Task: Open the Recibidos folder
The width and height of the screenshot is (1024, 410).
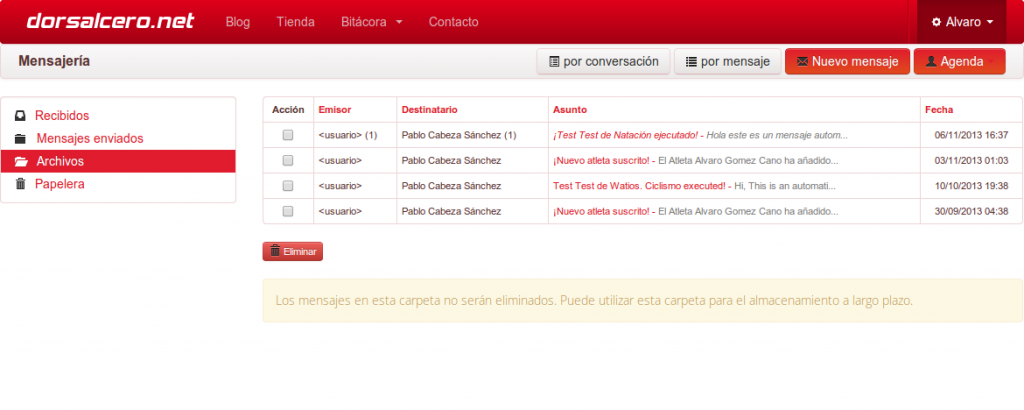Action: [62, 116]
